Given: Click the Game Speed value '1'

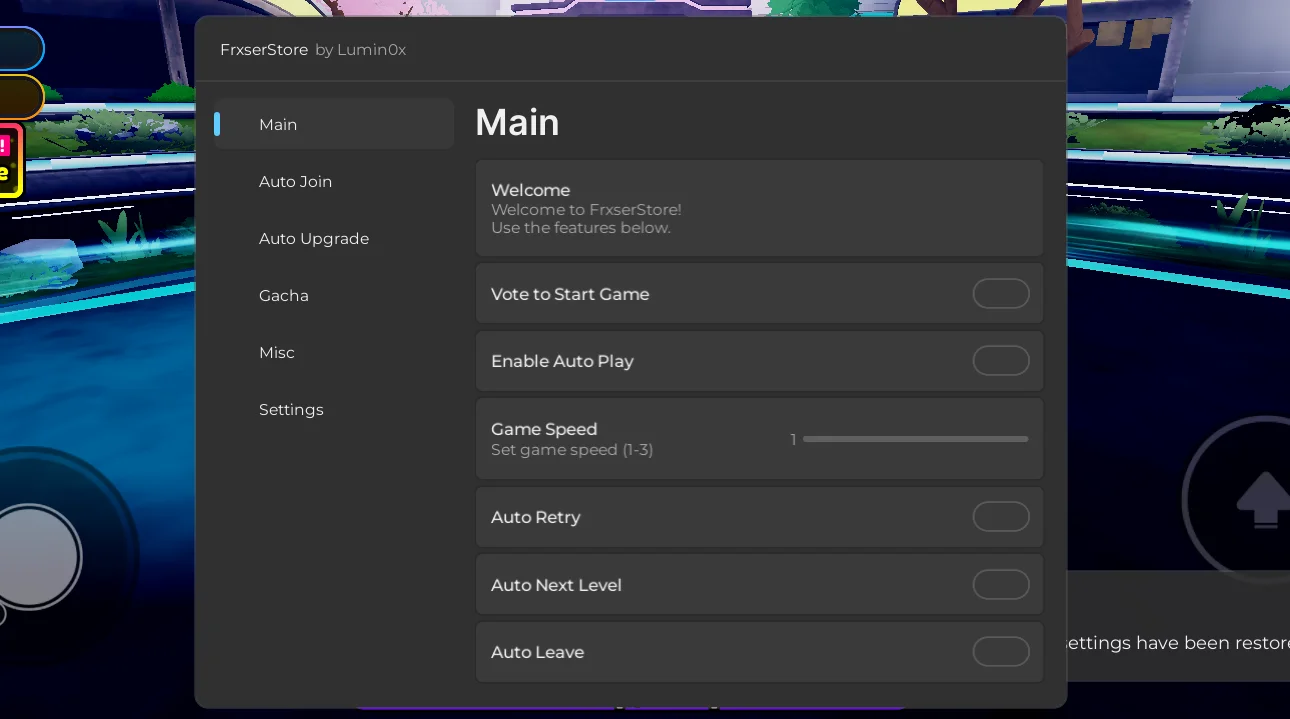Looking at the screenshot, I should 793,439.
